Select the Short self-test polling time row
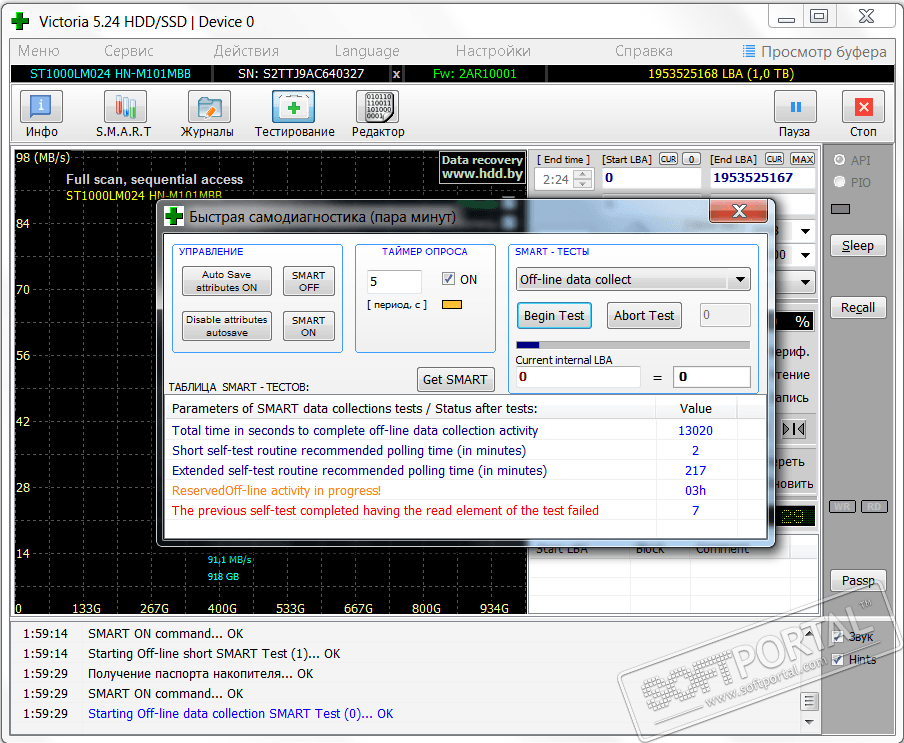Viewport: 904px width, 743px height. point(465,451)
